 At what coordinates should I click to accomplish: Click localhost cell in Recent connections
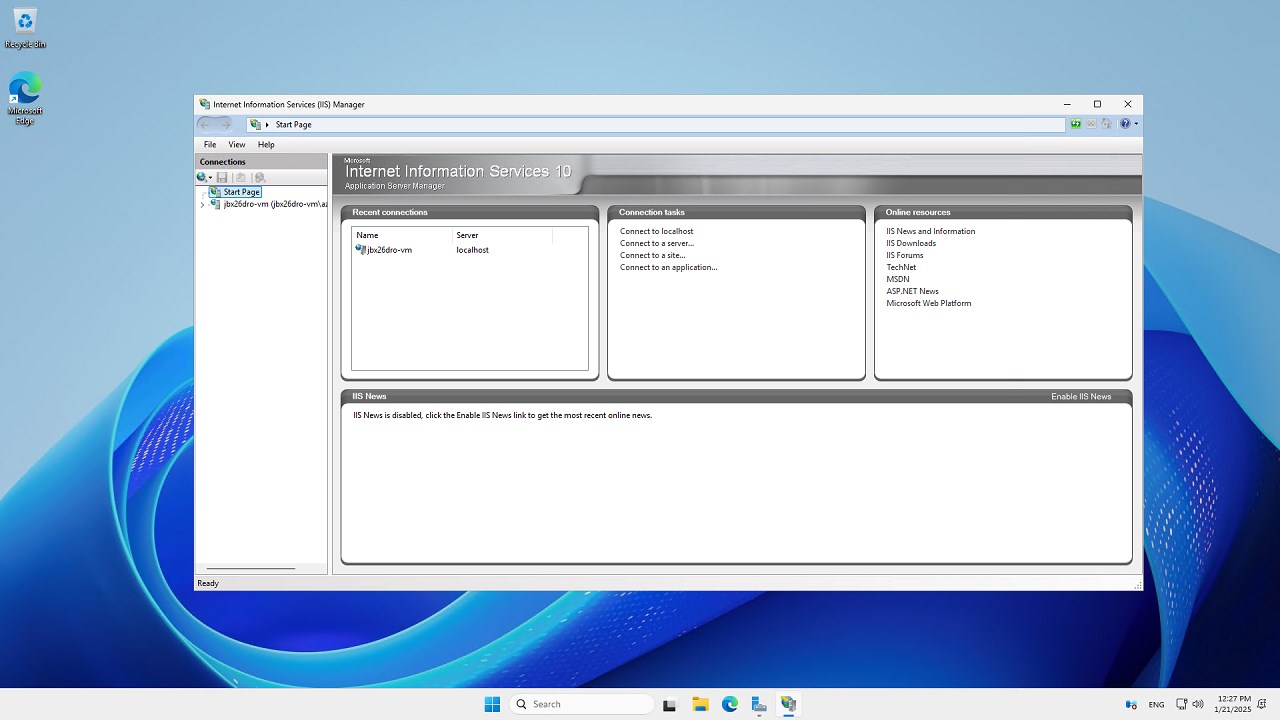pos(472,250)
